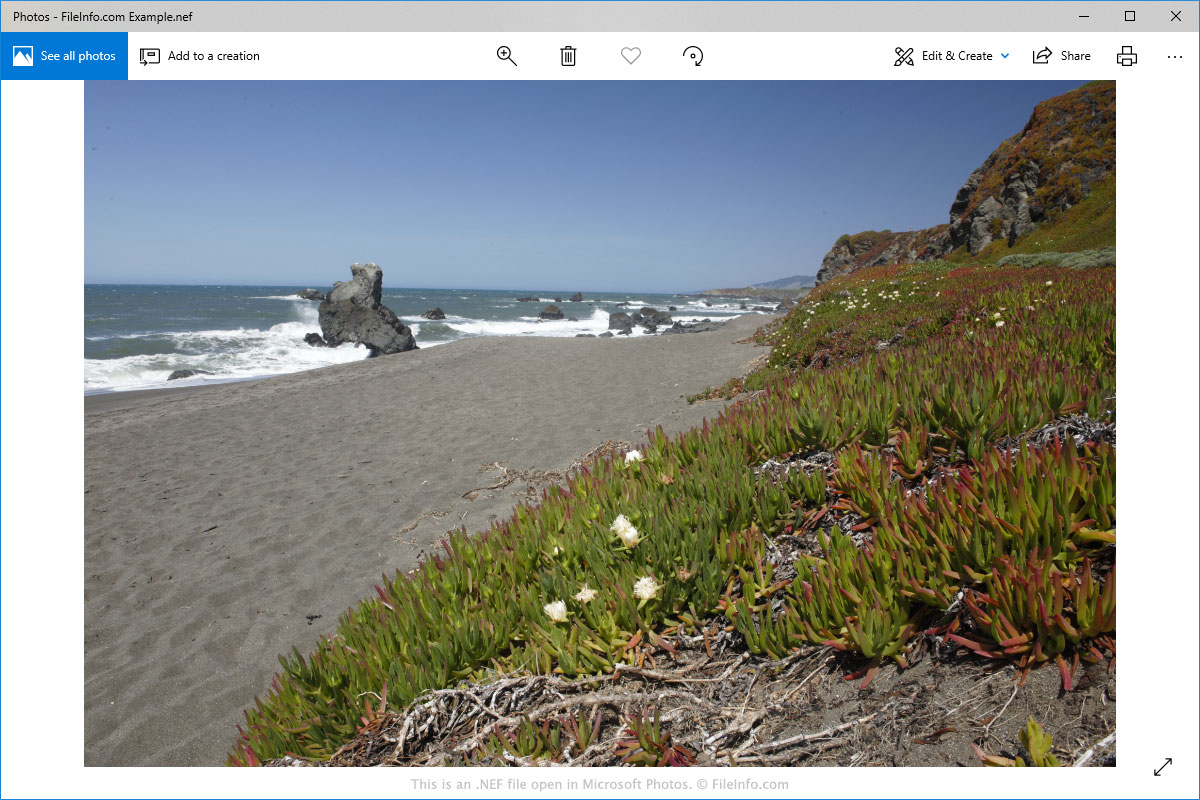Print the photo using the printer icon
The height and width of the screenshot is (800, 1200).
[1127, 56]
